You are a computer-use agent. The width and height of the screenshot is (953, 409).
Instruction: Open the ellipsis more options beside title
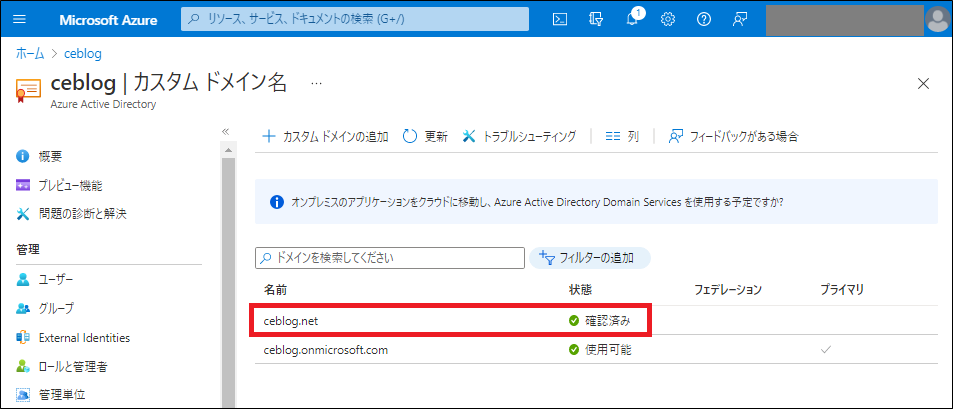[x=316, y=83]
